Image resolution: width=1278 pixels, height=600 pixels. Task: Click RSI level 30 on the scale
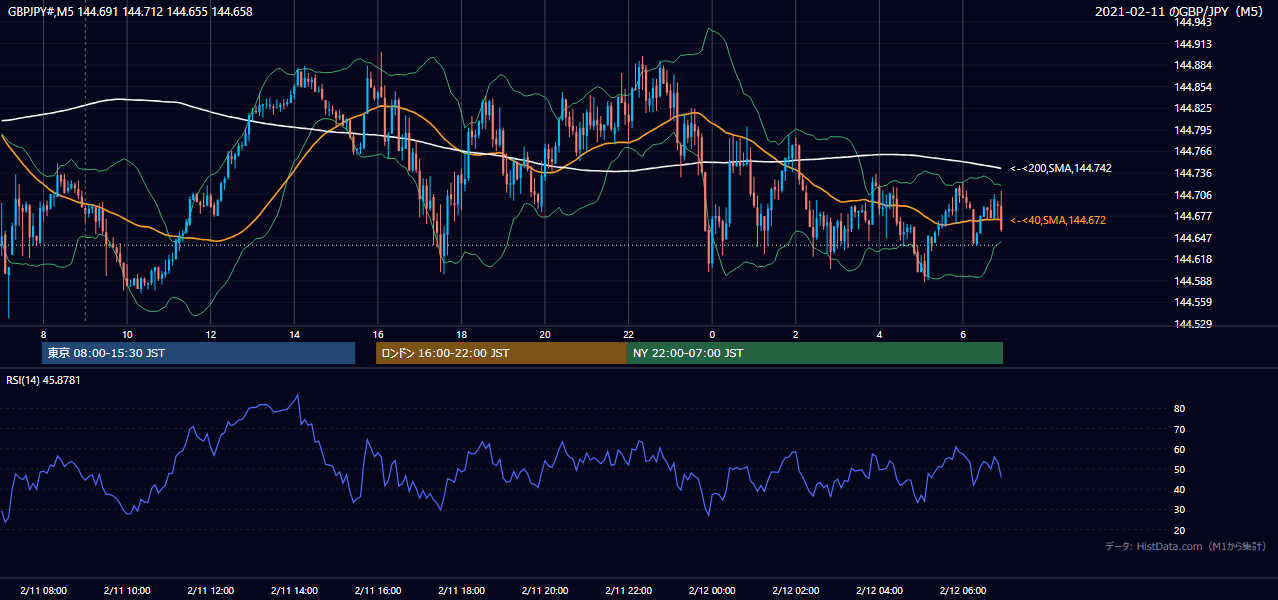[1180, 510]
